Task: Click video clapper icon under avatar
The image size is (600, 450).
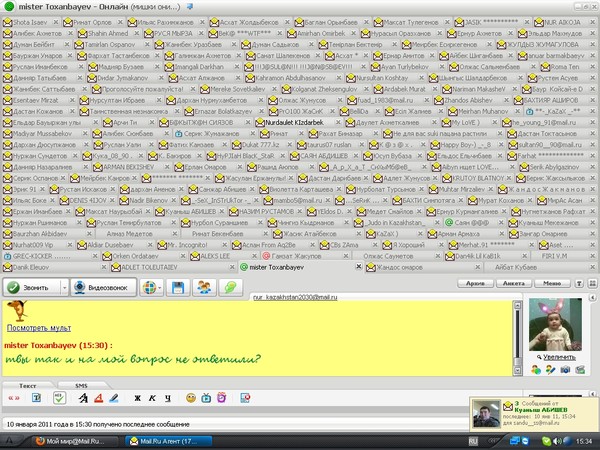Action: point(580,370)
